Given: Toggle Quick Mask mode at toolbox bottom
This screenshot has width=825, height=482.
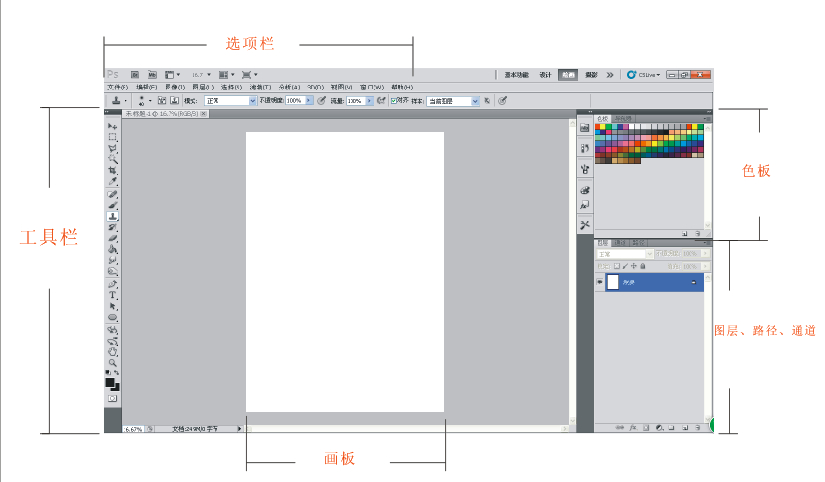Looking at the screenshot, I should (x=113, y=398).
